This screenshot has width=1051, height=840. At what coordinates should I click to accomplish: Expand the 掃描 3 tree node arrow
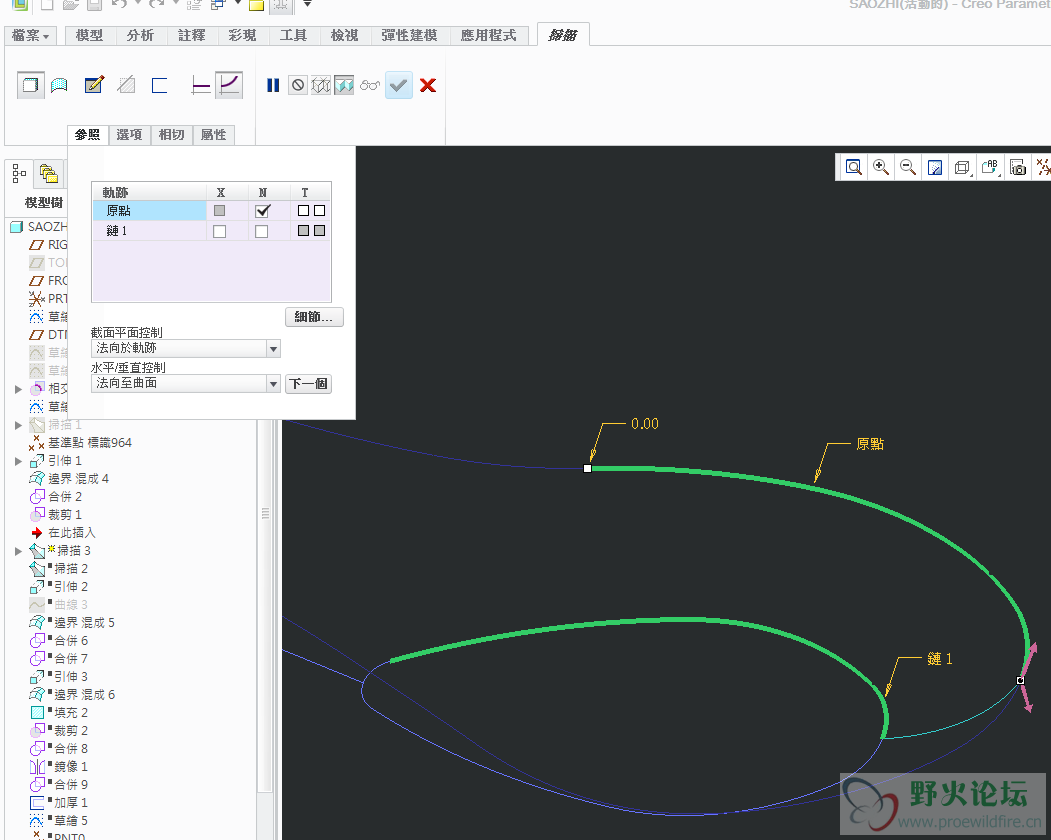tap(18, 551)
